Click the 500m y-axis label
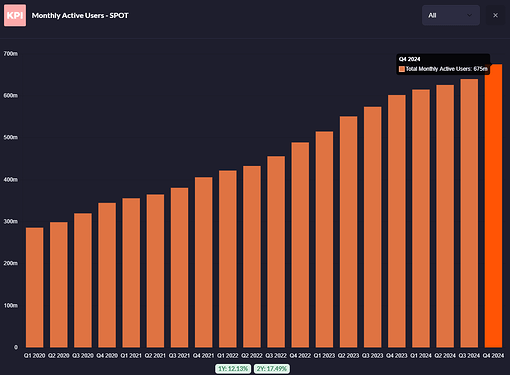510x375 pixels. click(x=11, y=137)
